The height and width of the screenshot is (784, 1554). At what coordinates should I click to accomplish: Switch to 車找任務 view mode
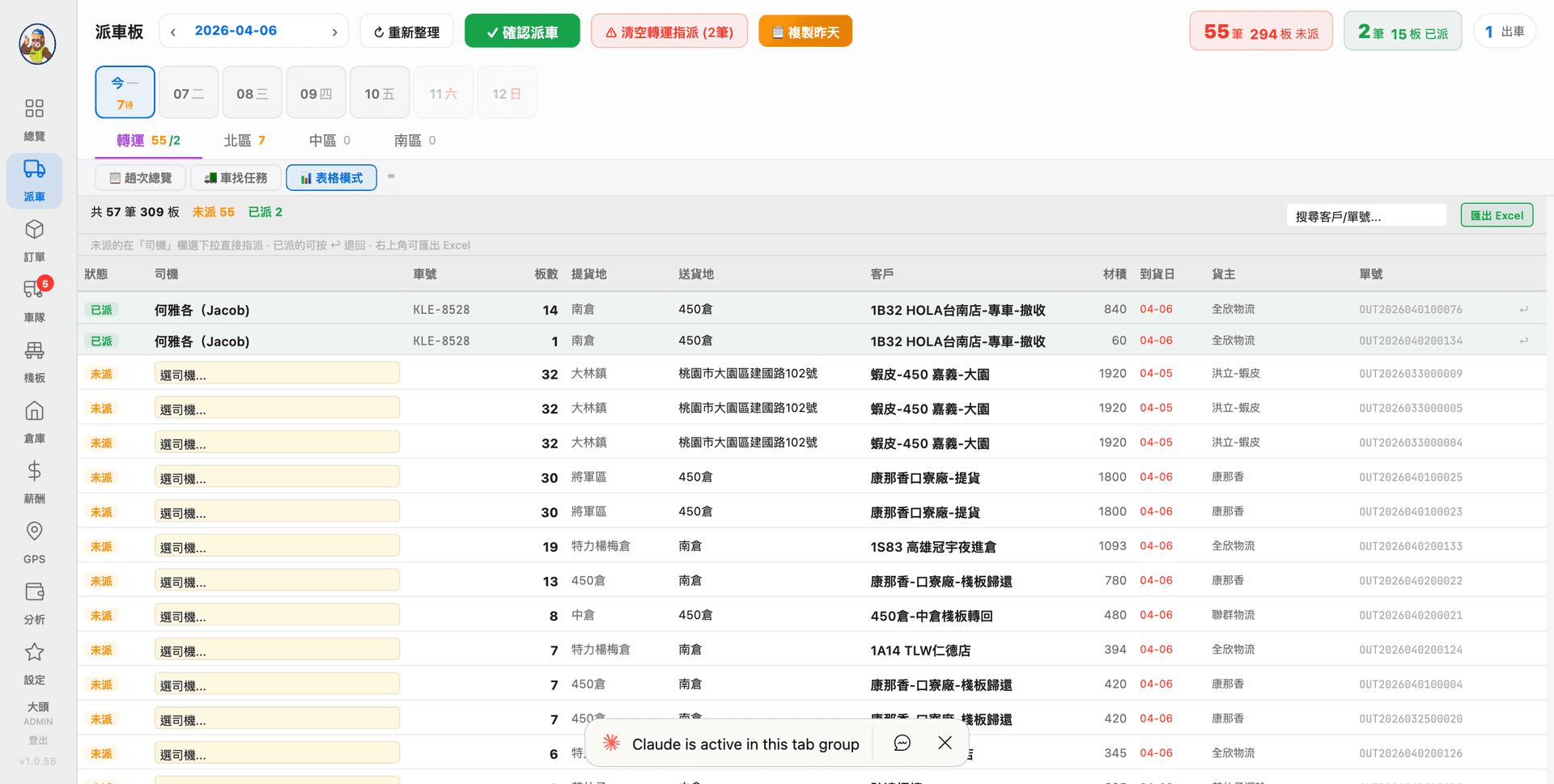(x=236, y=177)
